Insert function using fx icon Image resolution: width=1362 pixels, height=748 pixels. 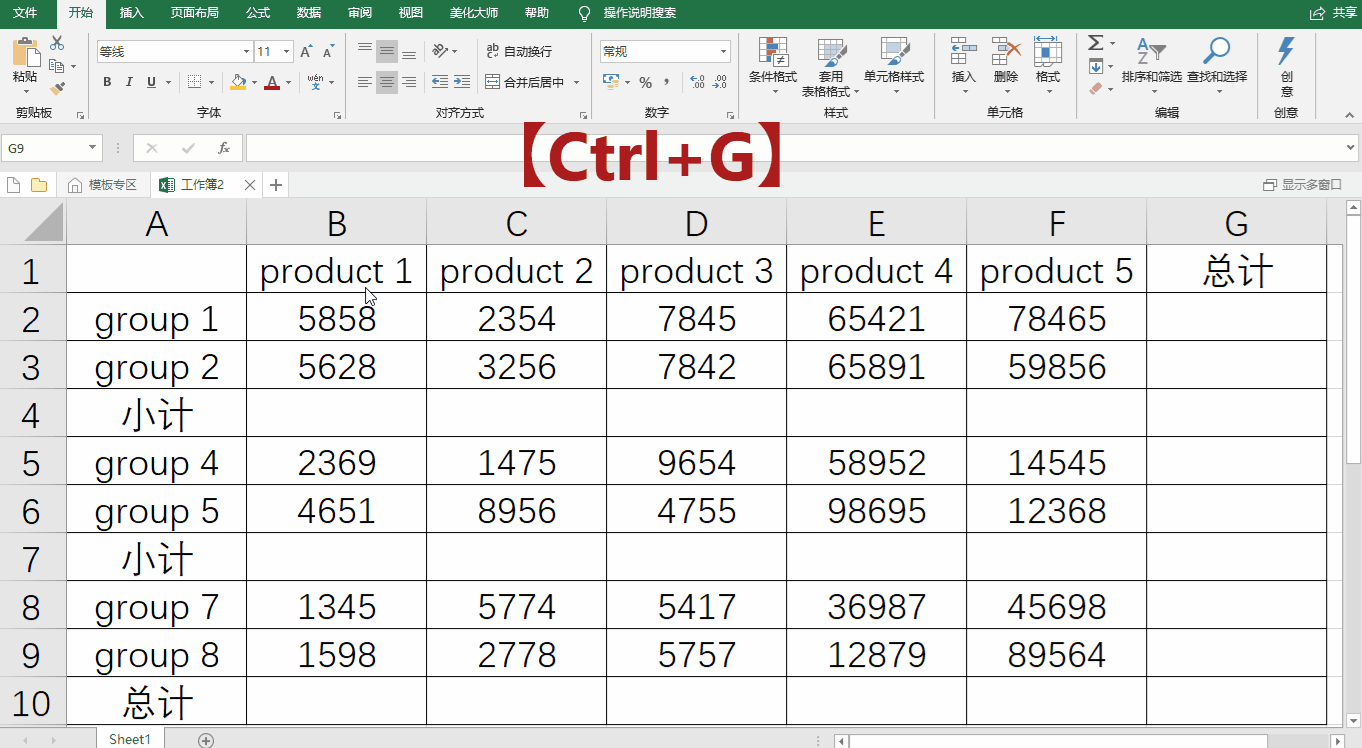224,148
